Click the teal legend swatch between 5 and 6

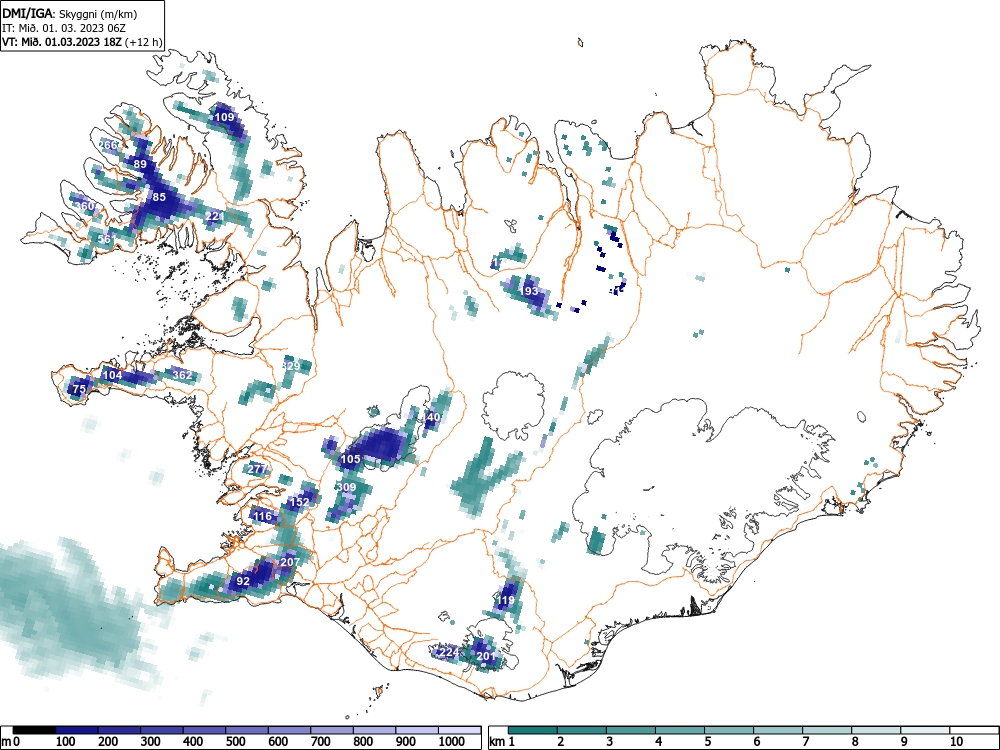point(728,730)
